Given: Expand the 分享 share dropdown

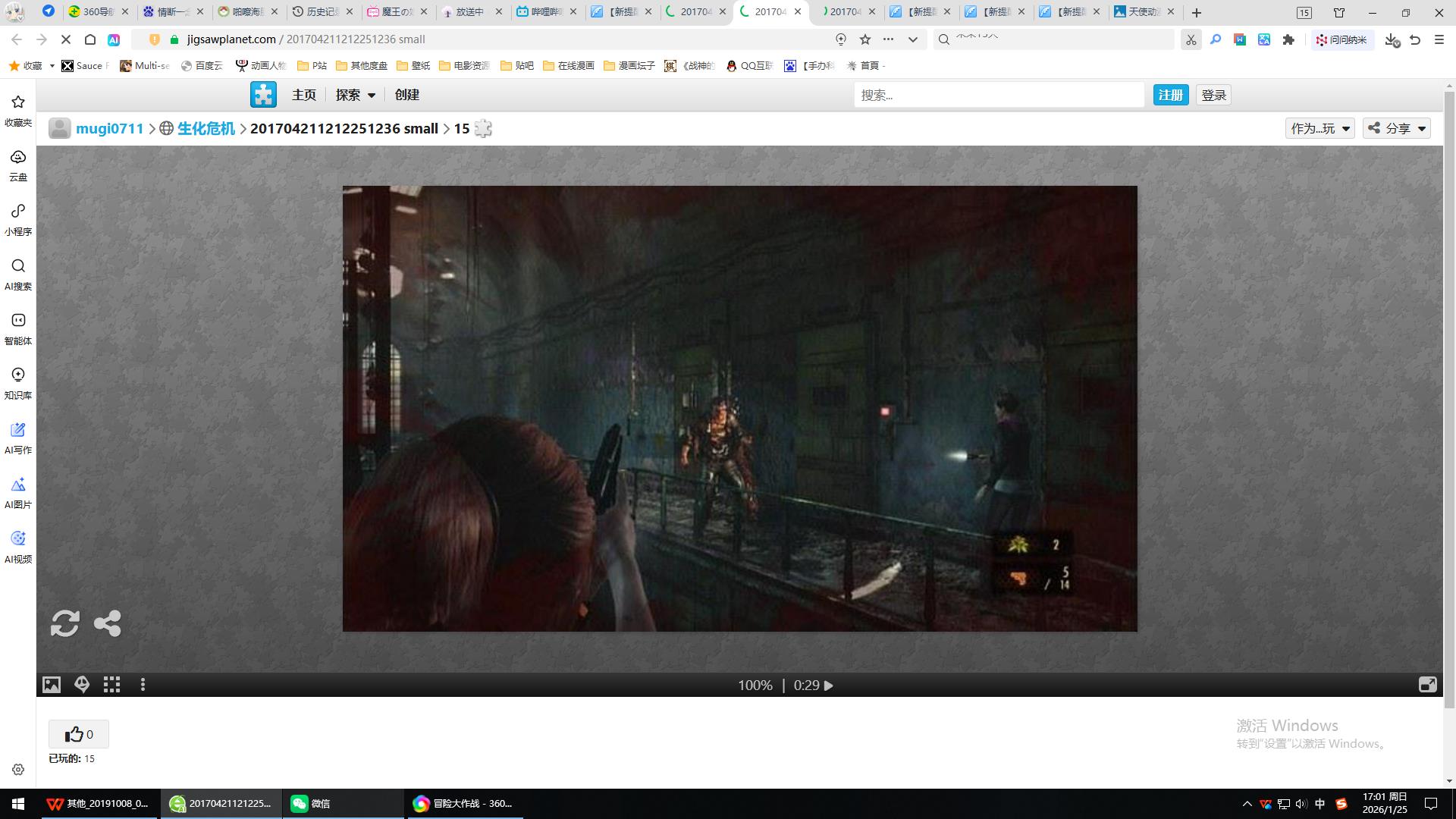Looking at the screenshot, I should tap(1397, 128).
